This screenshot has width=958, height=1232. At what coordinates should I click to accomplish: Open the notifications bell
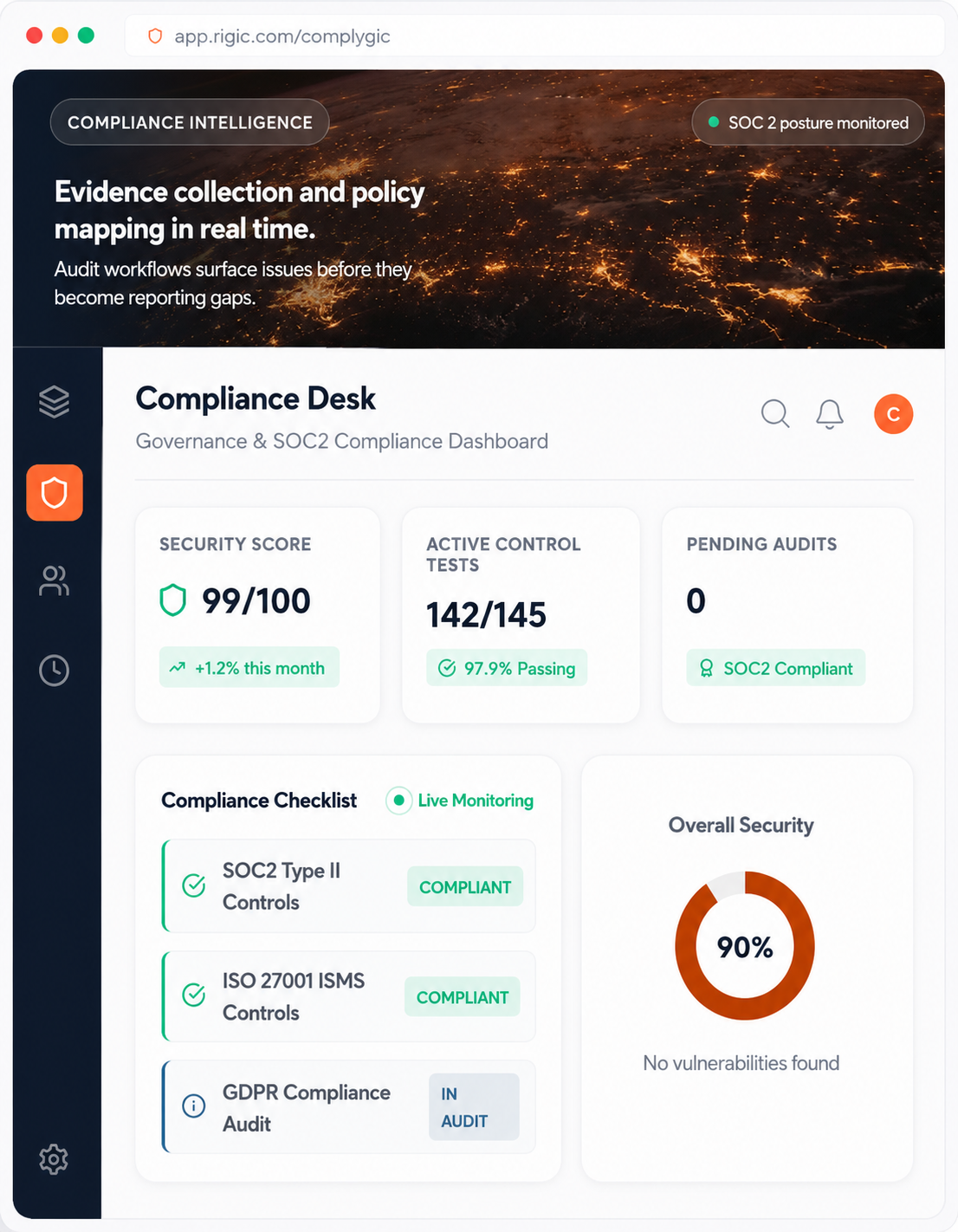[x=830, y=414]
